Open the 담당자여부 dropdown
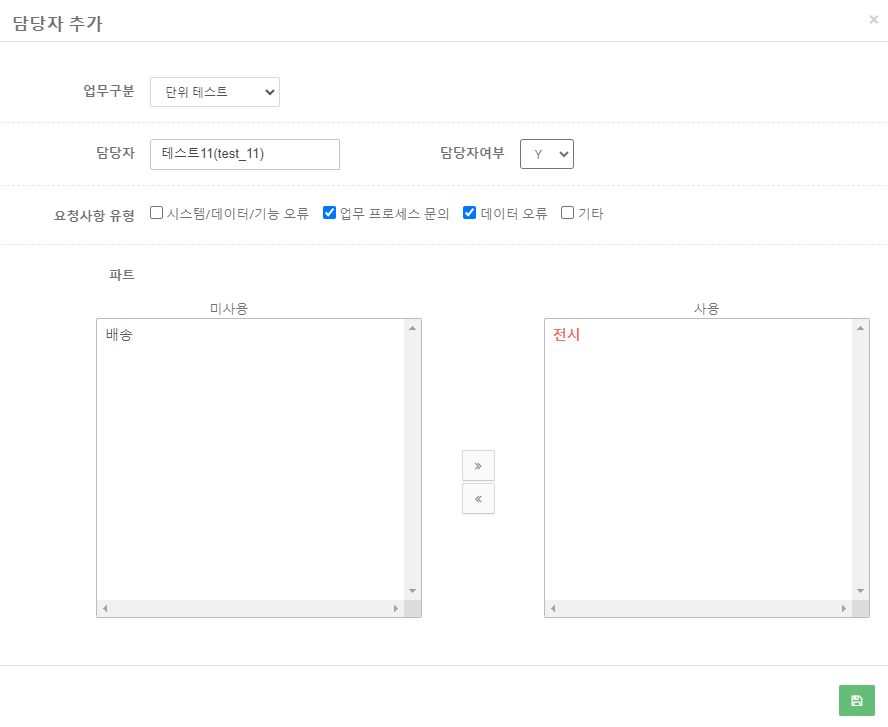Image resolution: width=888 pixels, height=727 pixels. [x=546, y=154]
